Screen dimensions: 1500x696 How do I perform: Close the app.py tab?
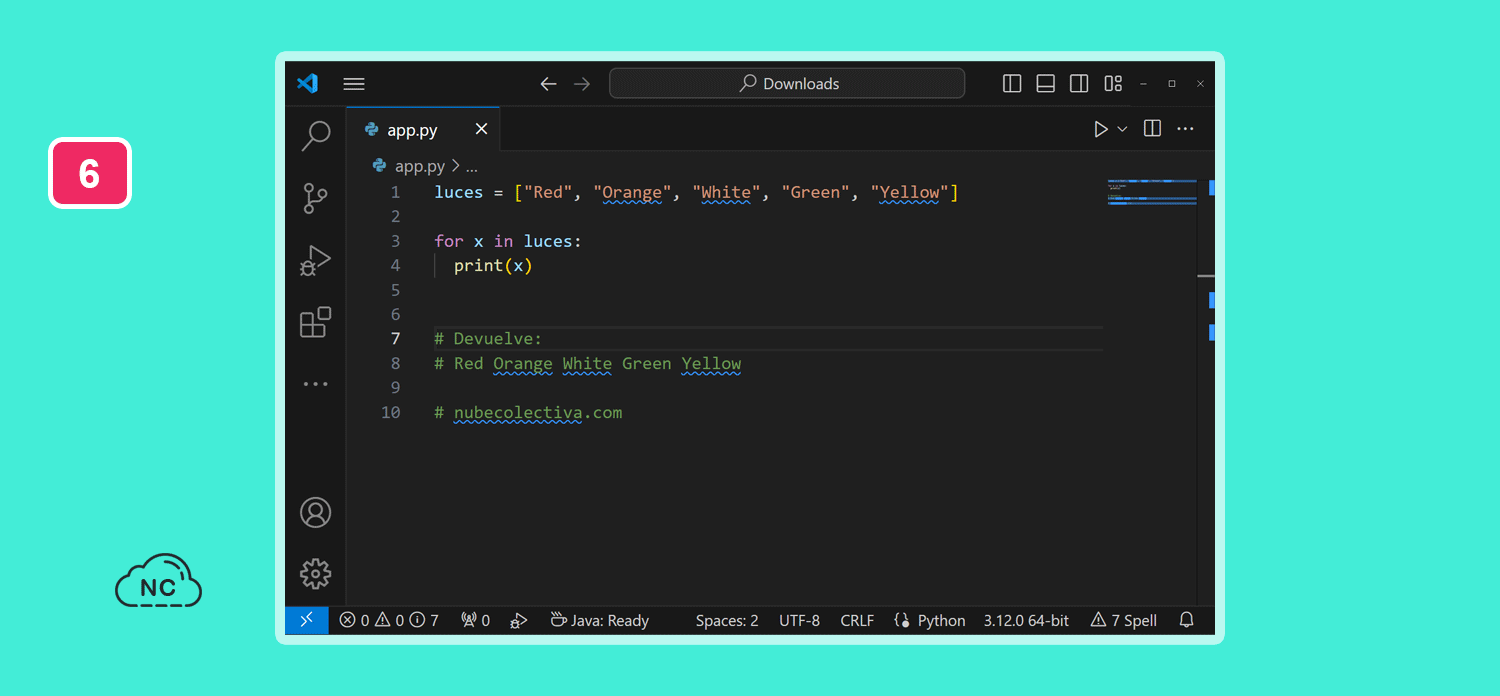pyautogui.click(x=481, y=129)
